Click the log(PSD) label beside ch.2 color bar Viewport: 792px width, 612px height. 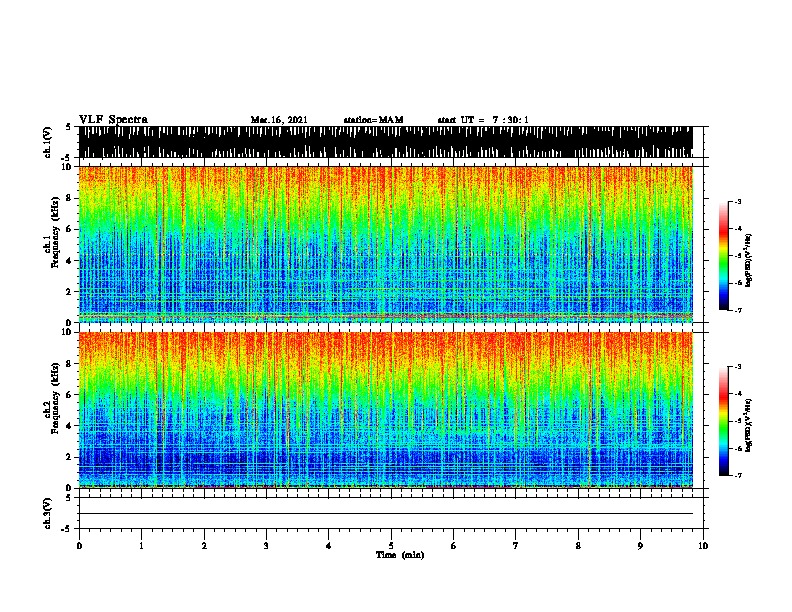[748, 425]
